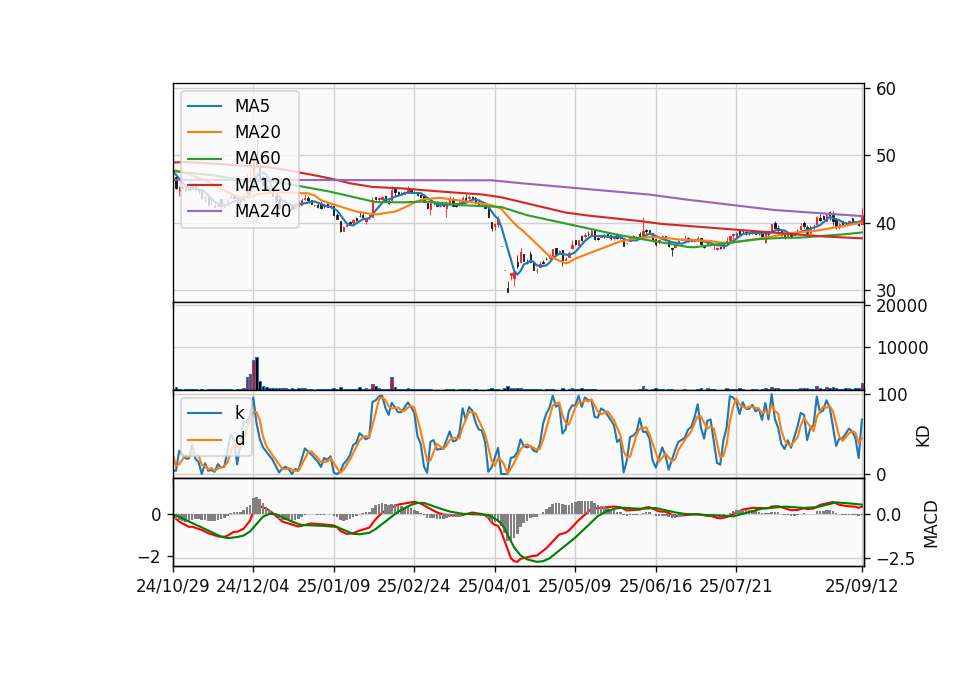Click the lowest candlestick in April 2025
Viewport: 960px width, 690px height.
508,287
